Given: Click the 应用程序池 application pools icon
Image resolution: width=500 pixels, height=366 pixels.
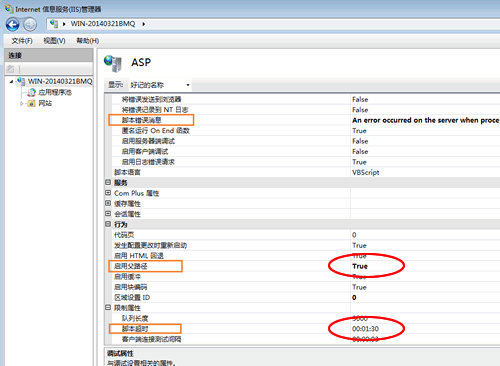Looking at the screenshot, I should tap(31, 92).
